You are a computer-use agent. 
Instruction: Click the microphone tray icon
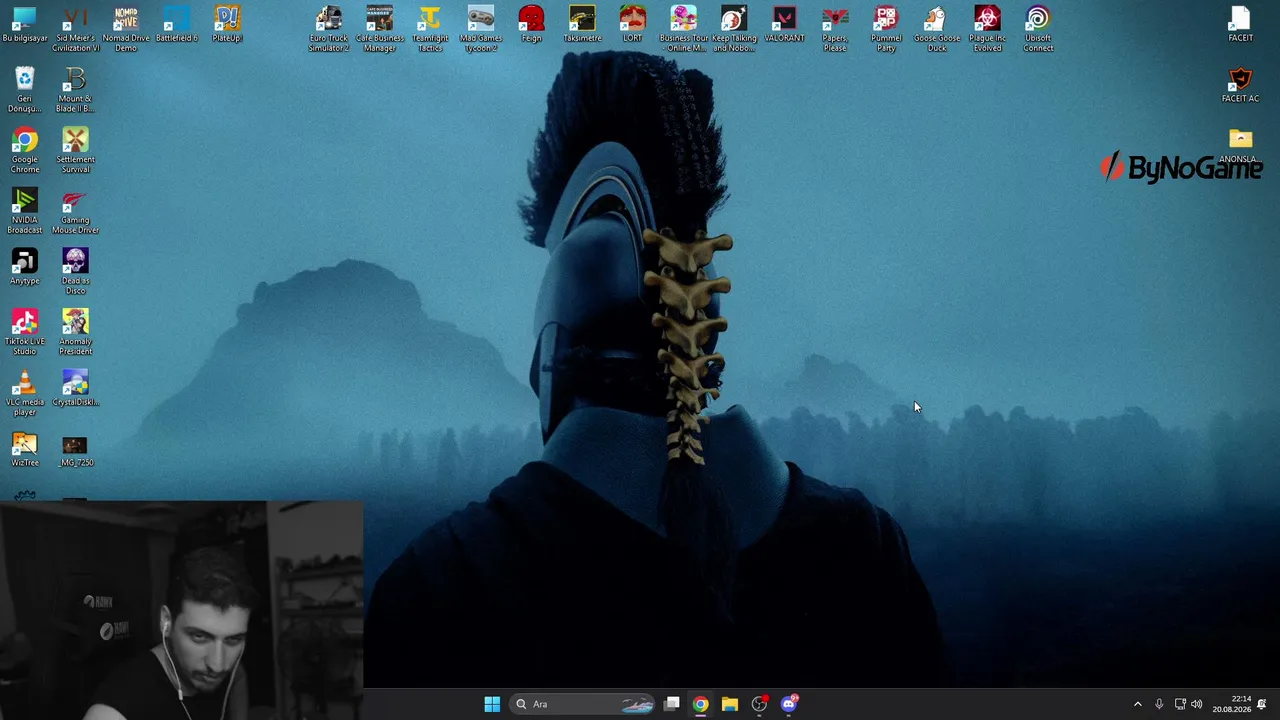click(x=1159, y=704)
